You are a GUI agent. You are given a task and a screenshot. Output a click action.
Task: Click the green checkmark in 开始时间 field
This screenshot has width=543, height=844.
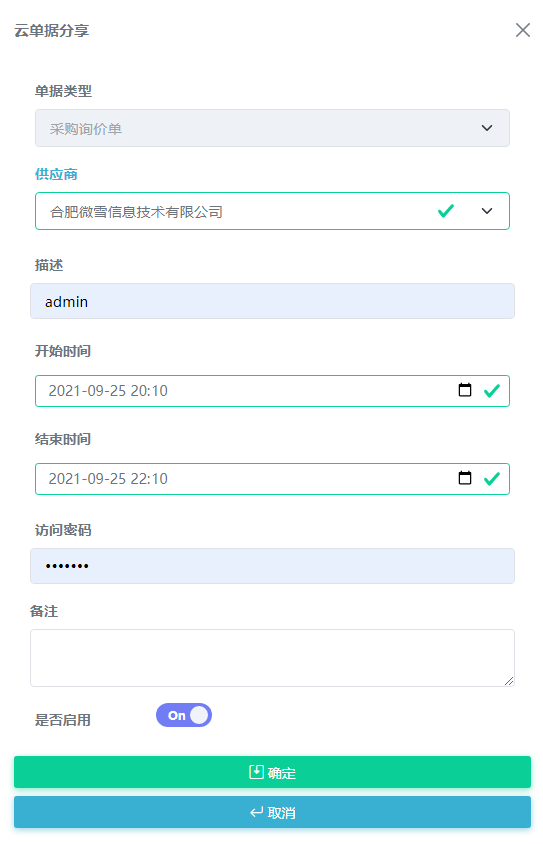click(491, 390)
